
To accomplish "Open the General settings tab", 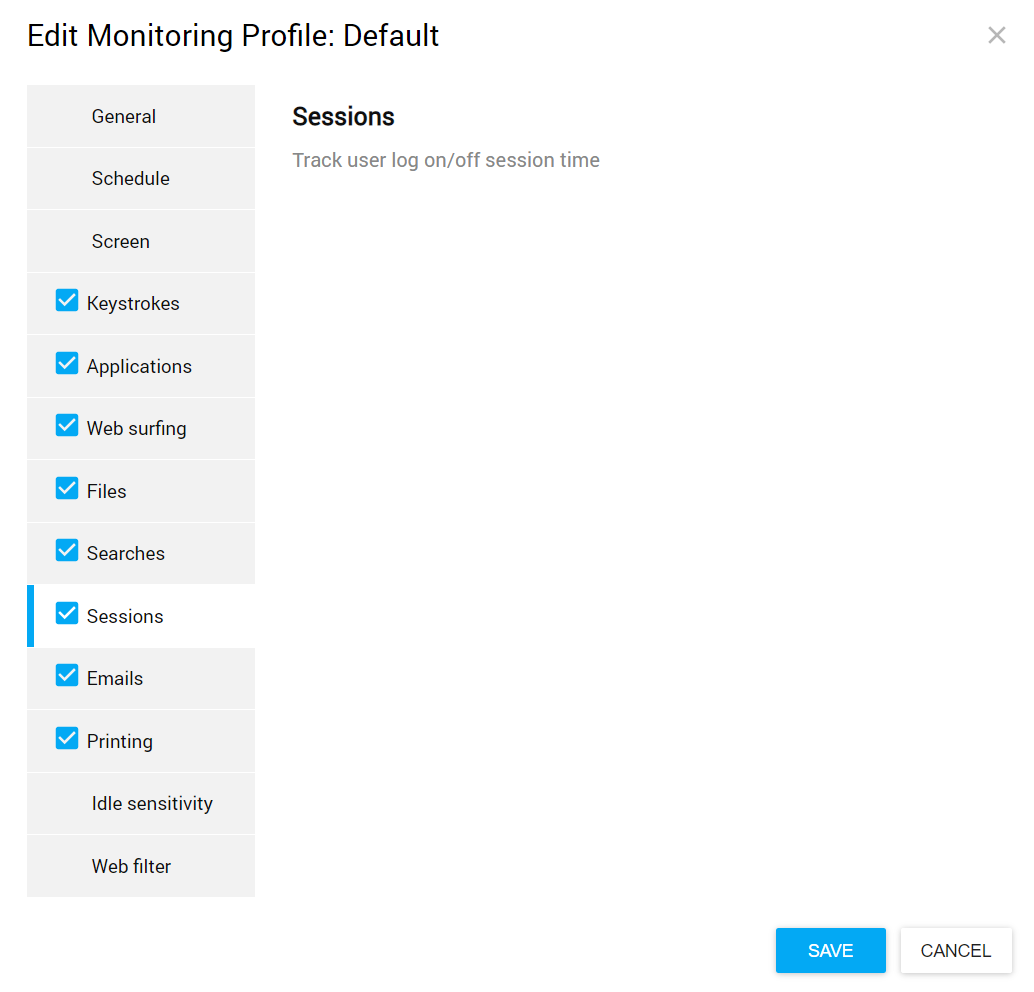I will [124, 117].
